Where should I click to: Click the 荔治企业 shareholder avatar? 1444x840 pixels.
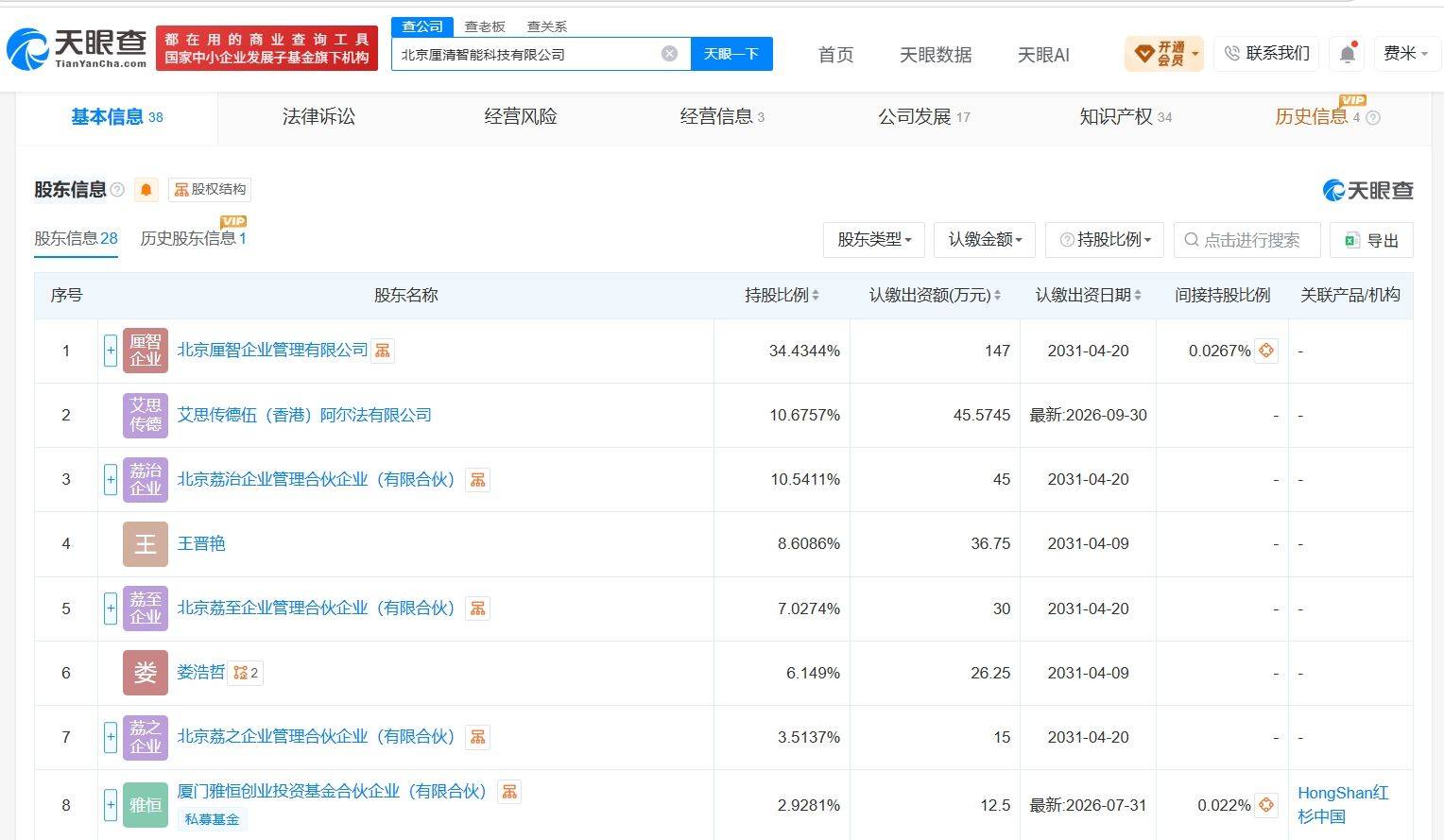(x=146, y=479)
